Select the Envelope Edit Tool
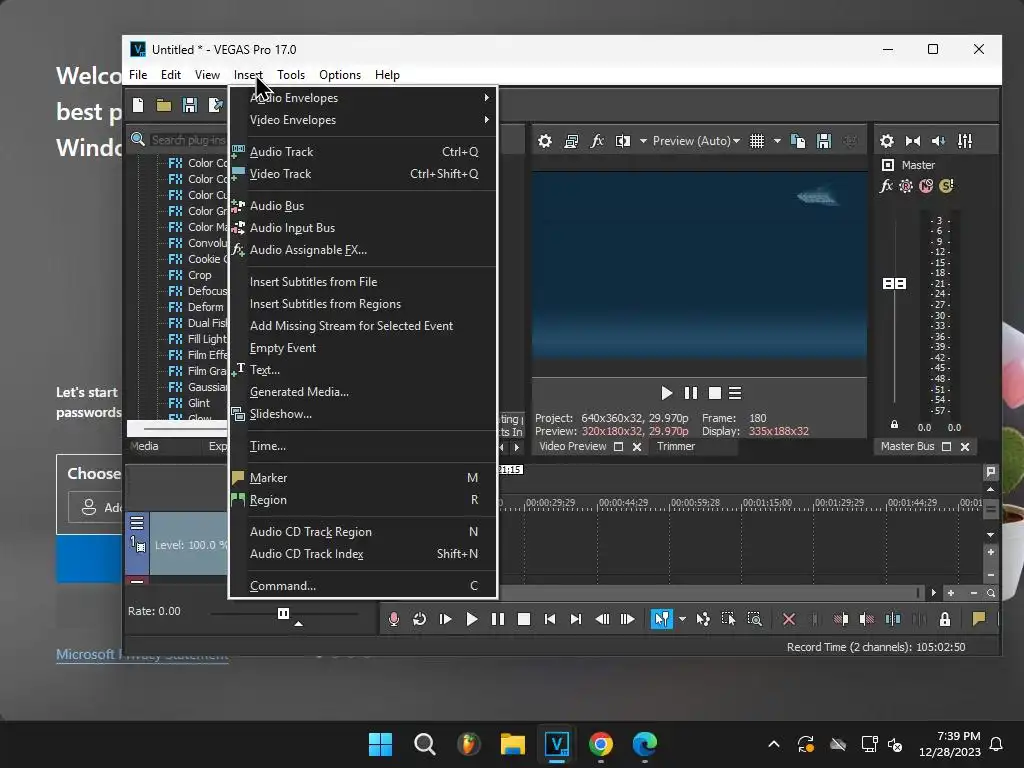The image size is (1024, 768). [x=703, y=619]
